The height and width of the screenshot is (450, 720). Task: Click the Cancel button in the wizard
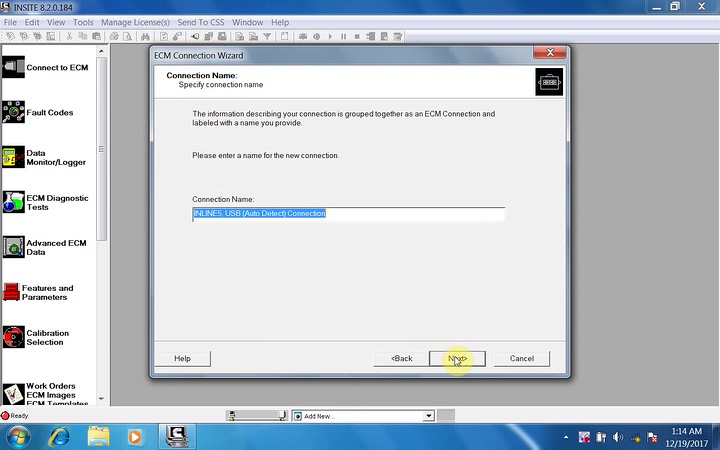(x=522, y=359)
